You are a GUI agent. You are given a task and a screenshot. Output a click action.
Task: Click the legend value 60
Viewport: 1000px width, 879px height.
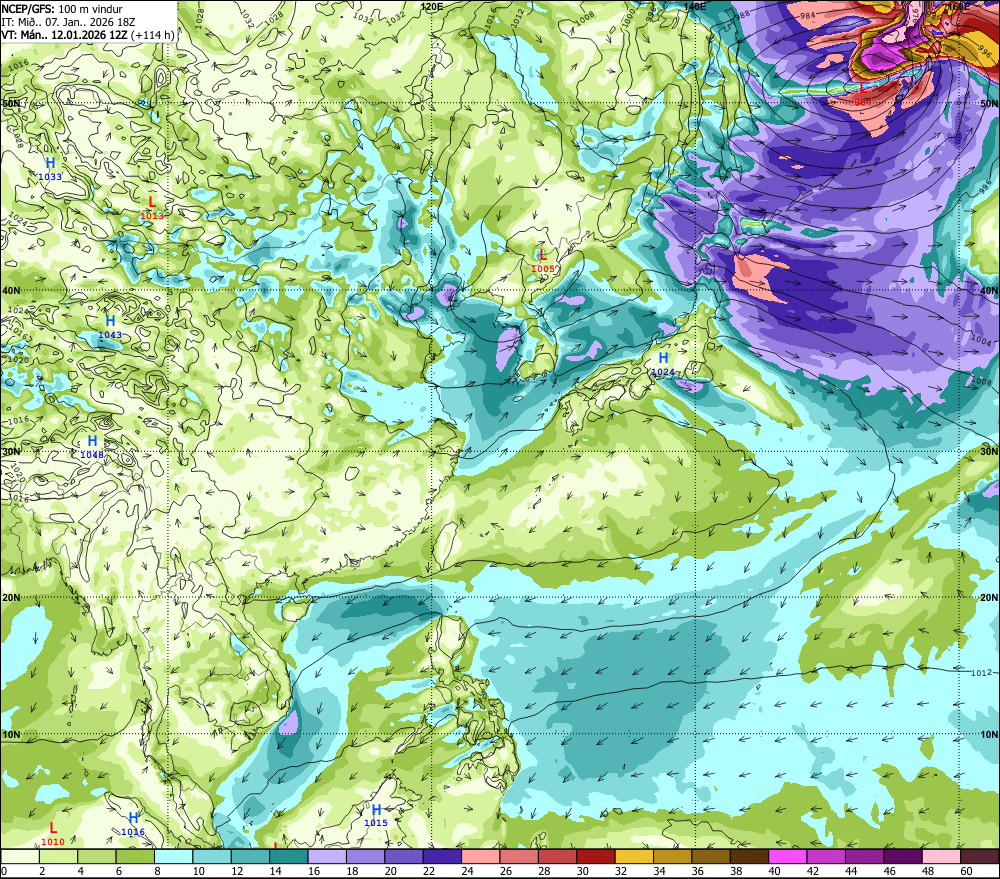966,871
